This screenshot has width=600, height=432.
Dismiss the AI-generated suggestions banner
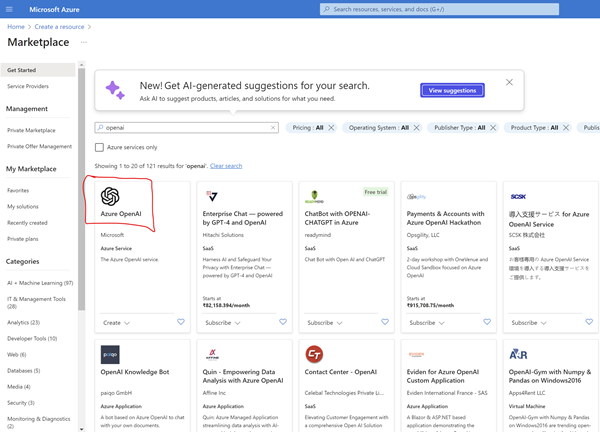click(509, 82)
